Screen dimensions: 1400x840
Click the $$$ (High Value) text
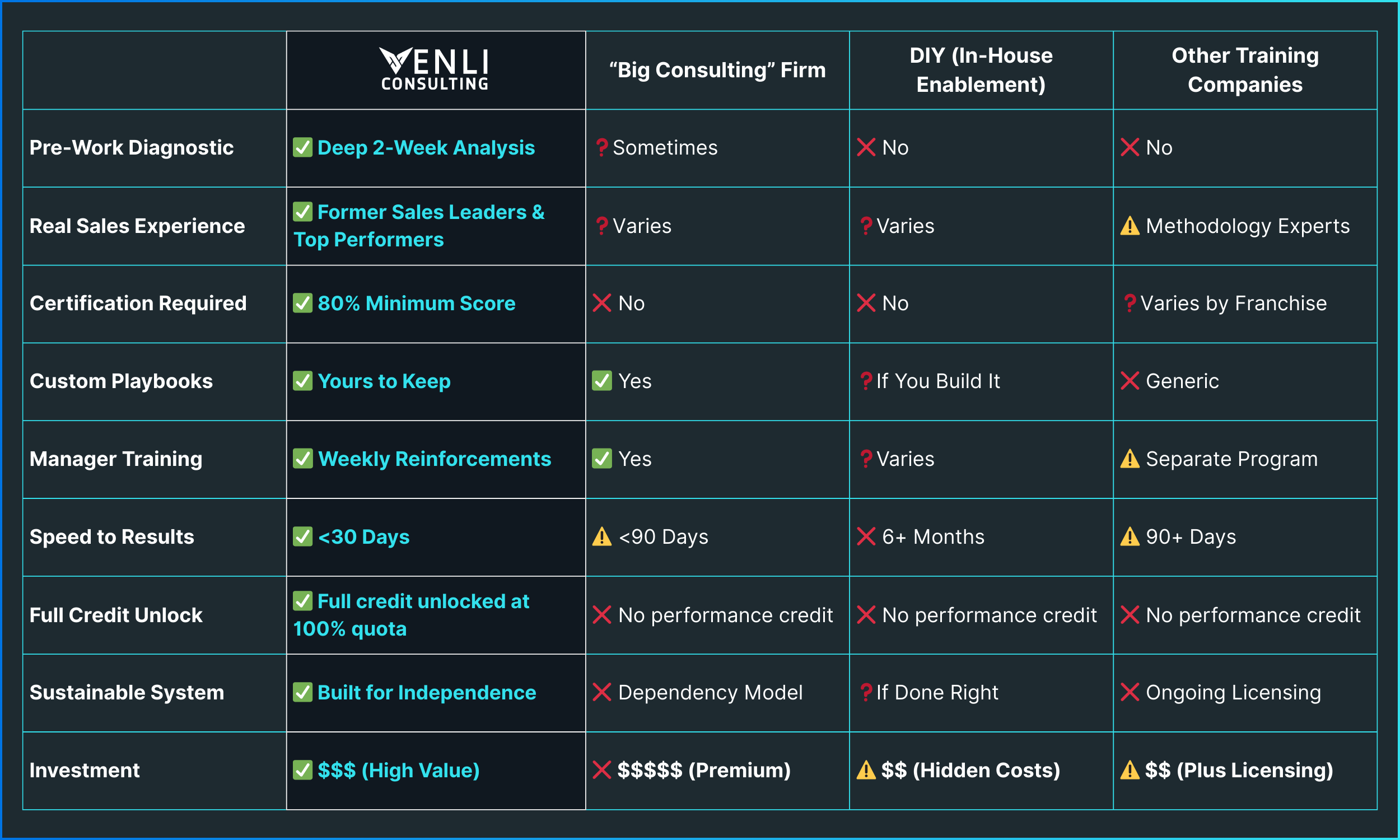click(398, 771)
